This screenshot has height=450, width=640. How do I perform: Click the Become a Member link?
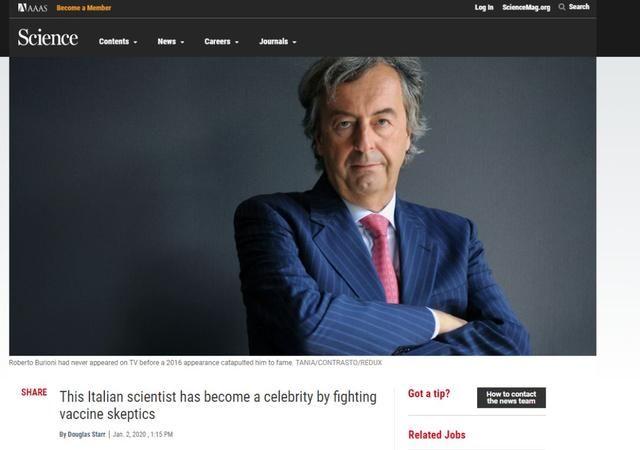point(84,8)
